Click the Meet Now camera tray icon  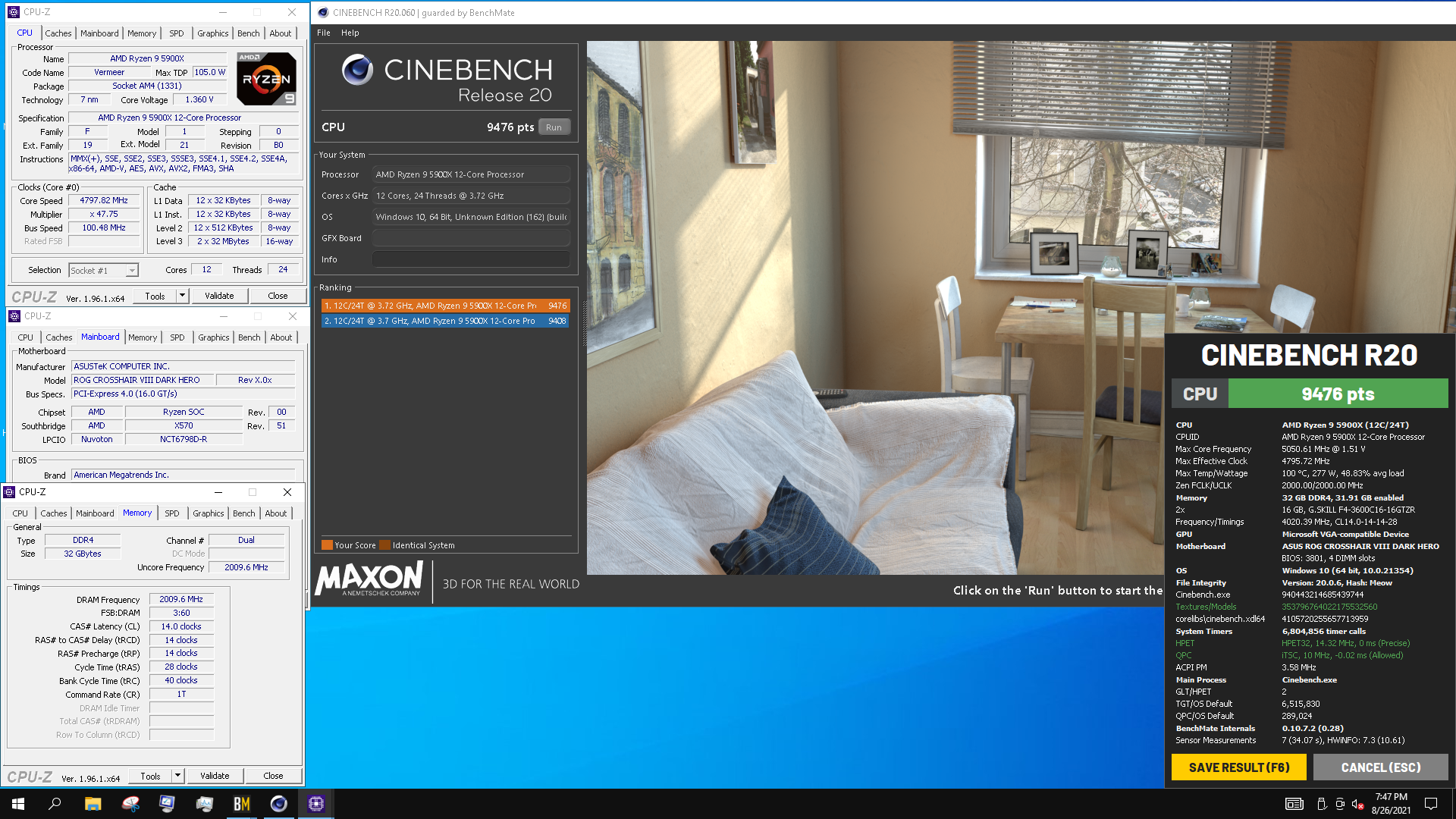click(x=1340, y=804)
